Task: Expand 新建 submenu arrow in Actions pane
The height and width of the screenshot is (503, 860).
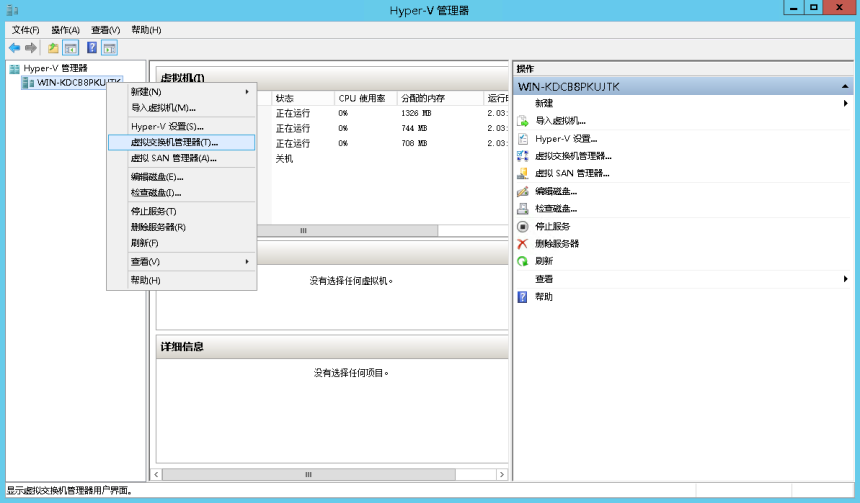Action: (x=845, y=104)
